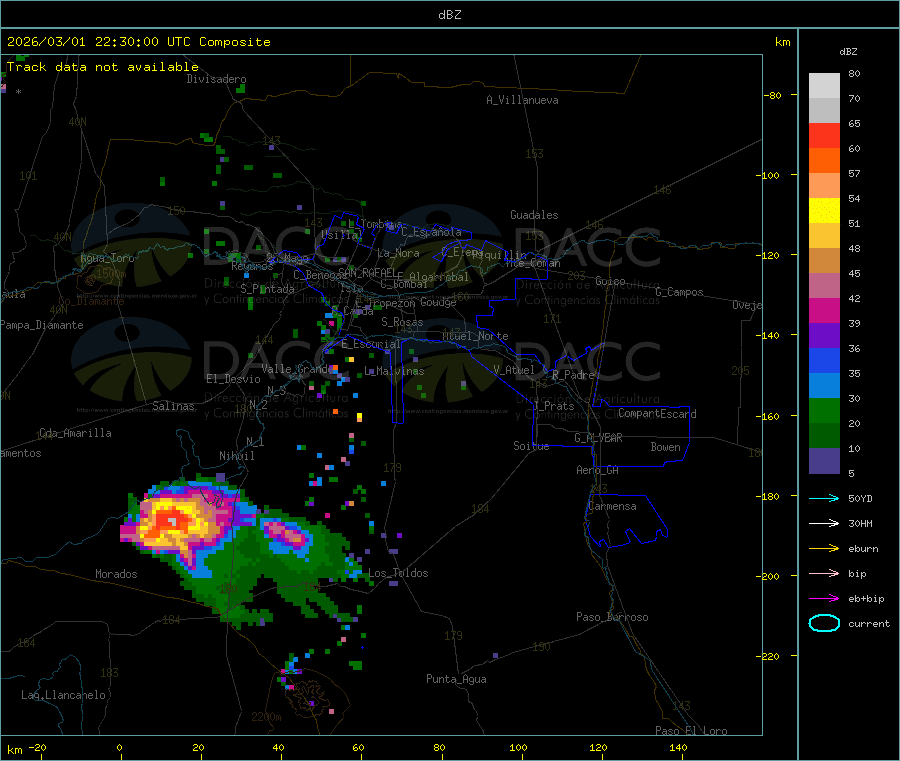Pick the red band in the dBZ scale

[x=824, y=135]
